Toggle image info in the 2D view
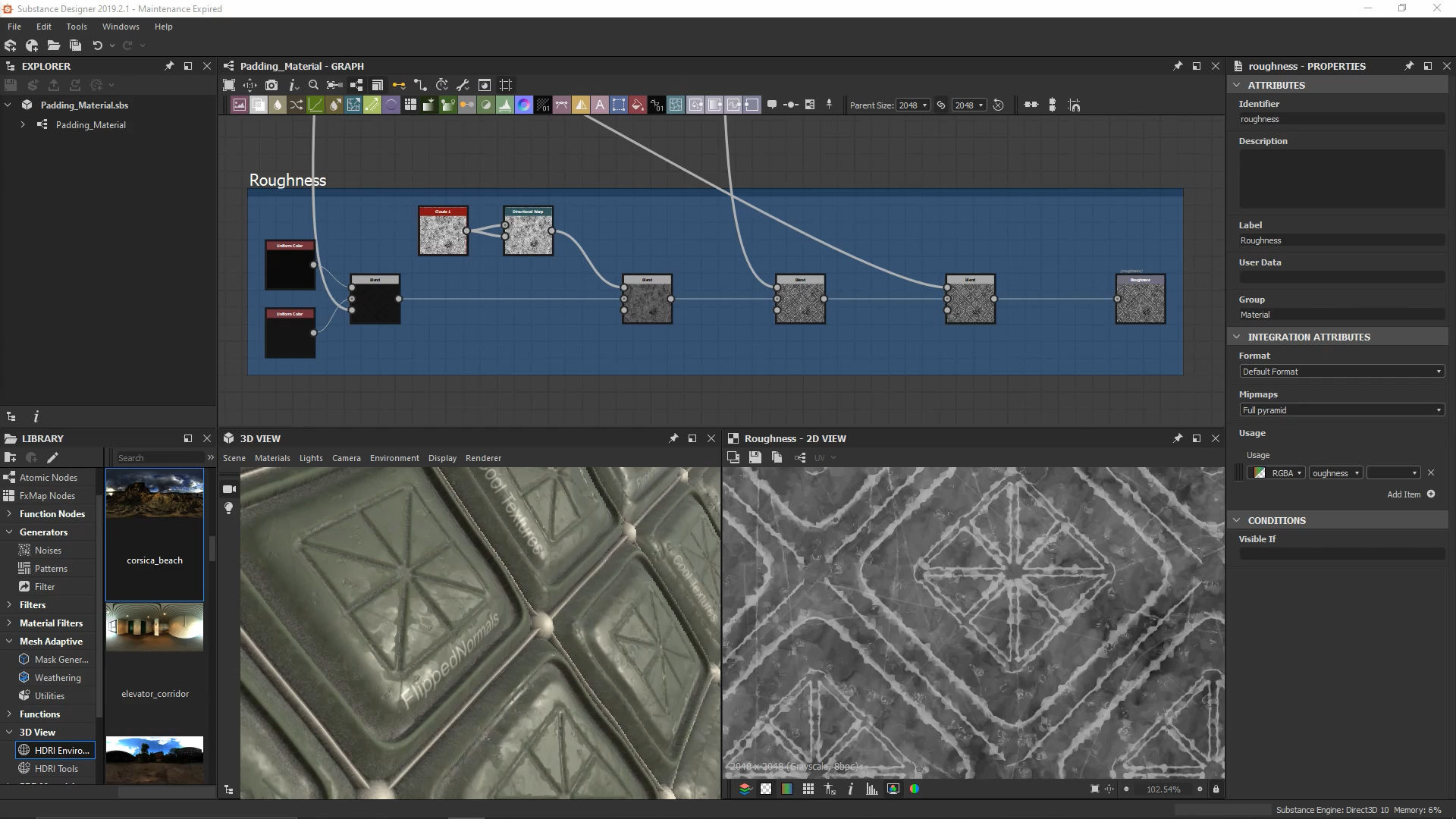Image resolution: width=1456 pixels, height=819 pixels. pyautogui.click(x=851, y=789)
